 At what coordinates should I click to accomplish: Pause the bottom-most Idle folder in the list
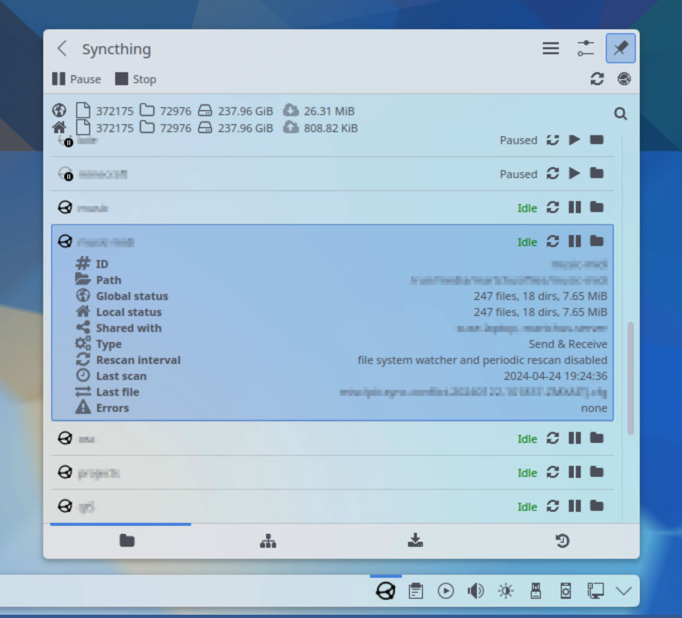pyautogui.click(x=575, y=506)
